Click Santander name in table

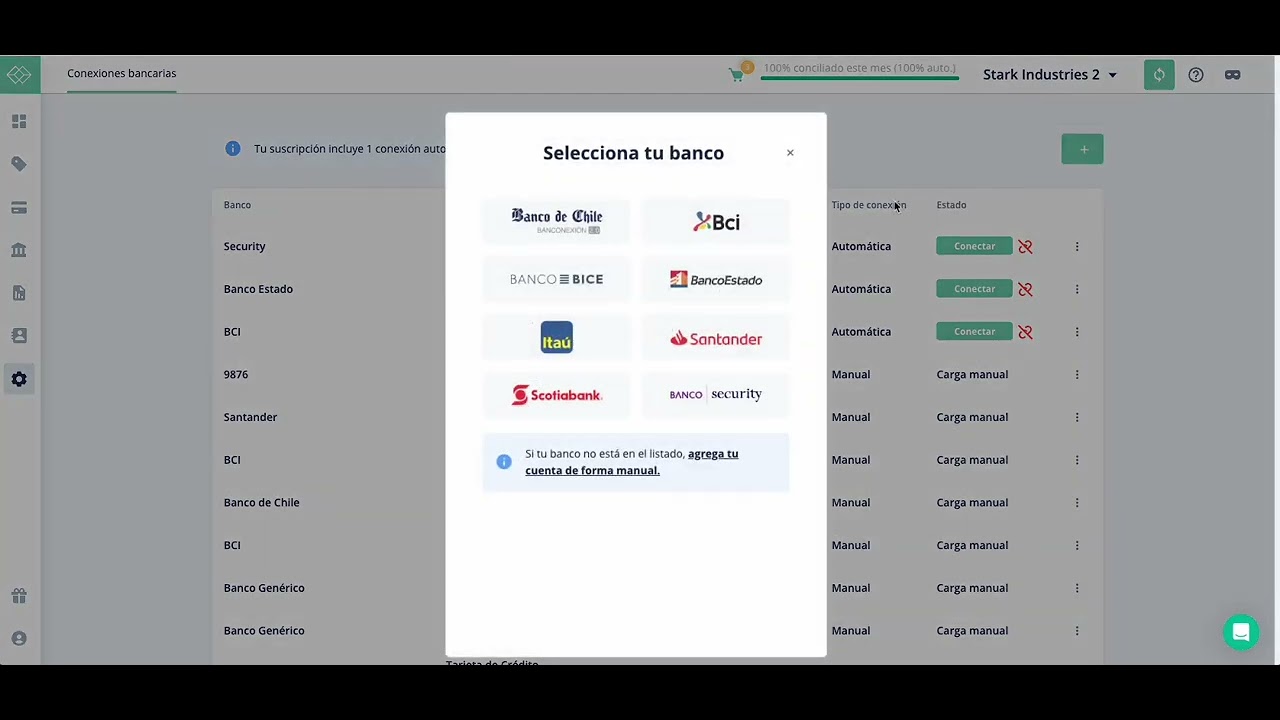(250, 417)
